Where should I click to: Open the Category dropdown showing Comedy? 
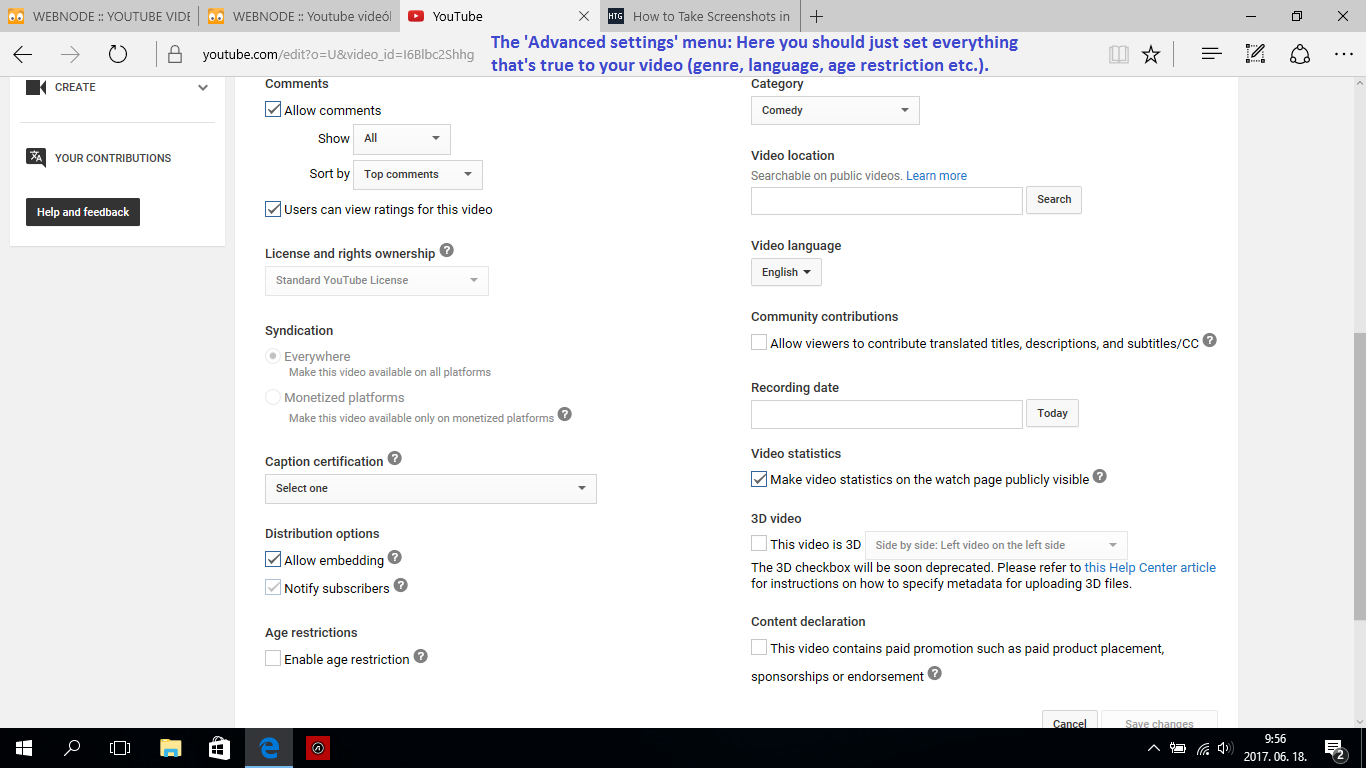(835, 110)
